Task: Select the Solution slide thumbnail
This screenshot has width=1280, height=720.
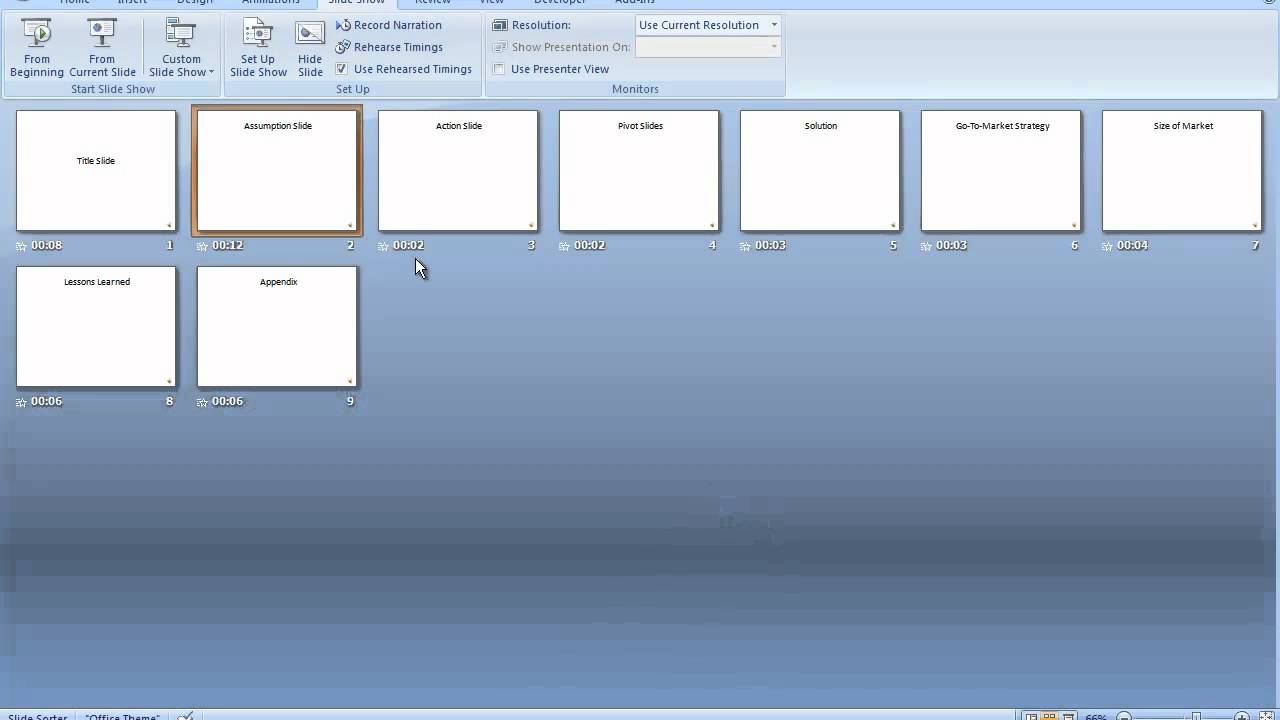Action: [820, 170]
